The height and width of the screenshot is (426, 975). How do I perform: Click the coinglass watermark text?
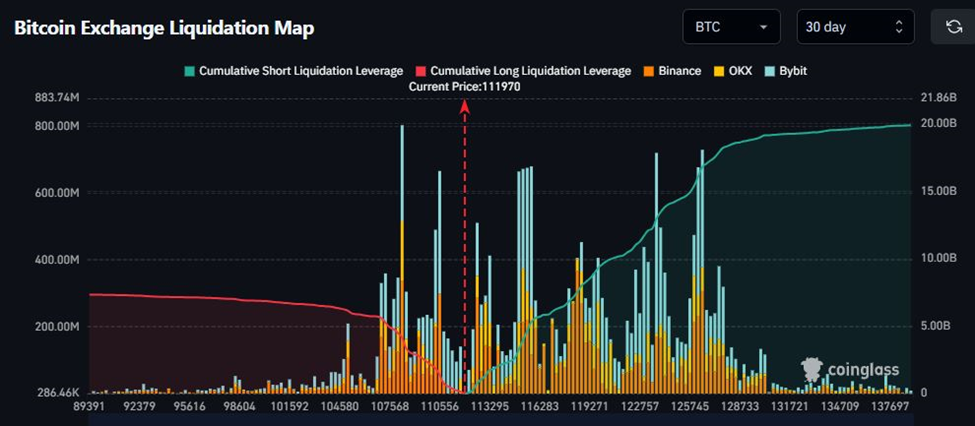[863, 370]
